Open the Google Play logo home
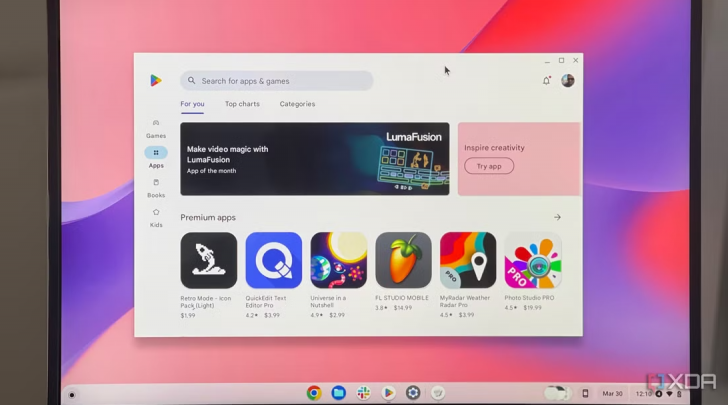Screen dimensions: 728x405 156,80
